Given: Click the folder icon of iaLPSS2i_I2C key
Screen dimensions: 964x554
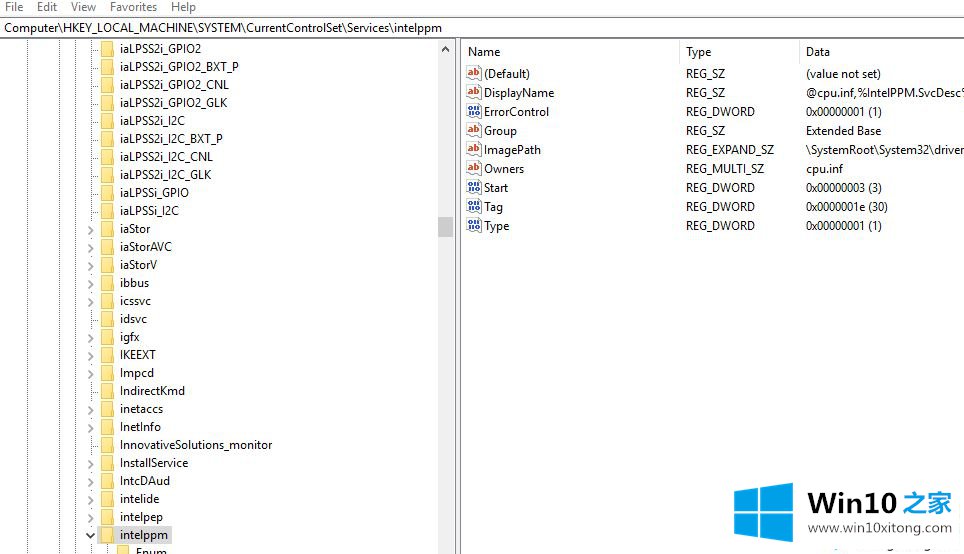Looking at the screenshot, I should point(108,121).
